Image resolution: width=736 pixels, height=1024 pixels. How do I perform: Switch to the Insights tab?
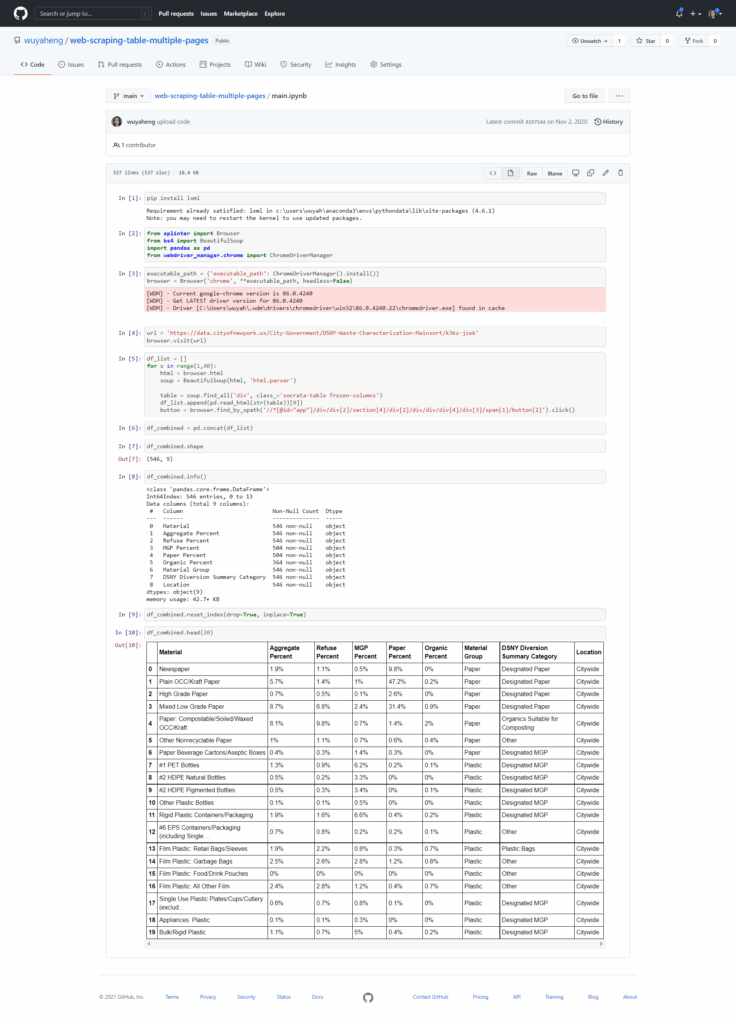340,65
